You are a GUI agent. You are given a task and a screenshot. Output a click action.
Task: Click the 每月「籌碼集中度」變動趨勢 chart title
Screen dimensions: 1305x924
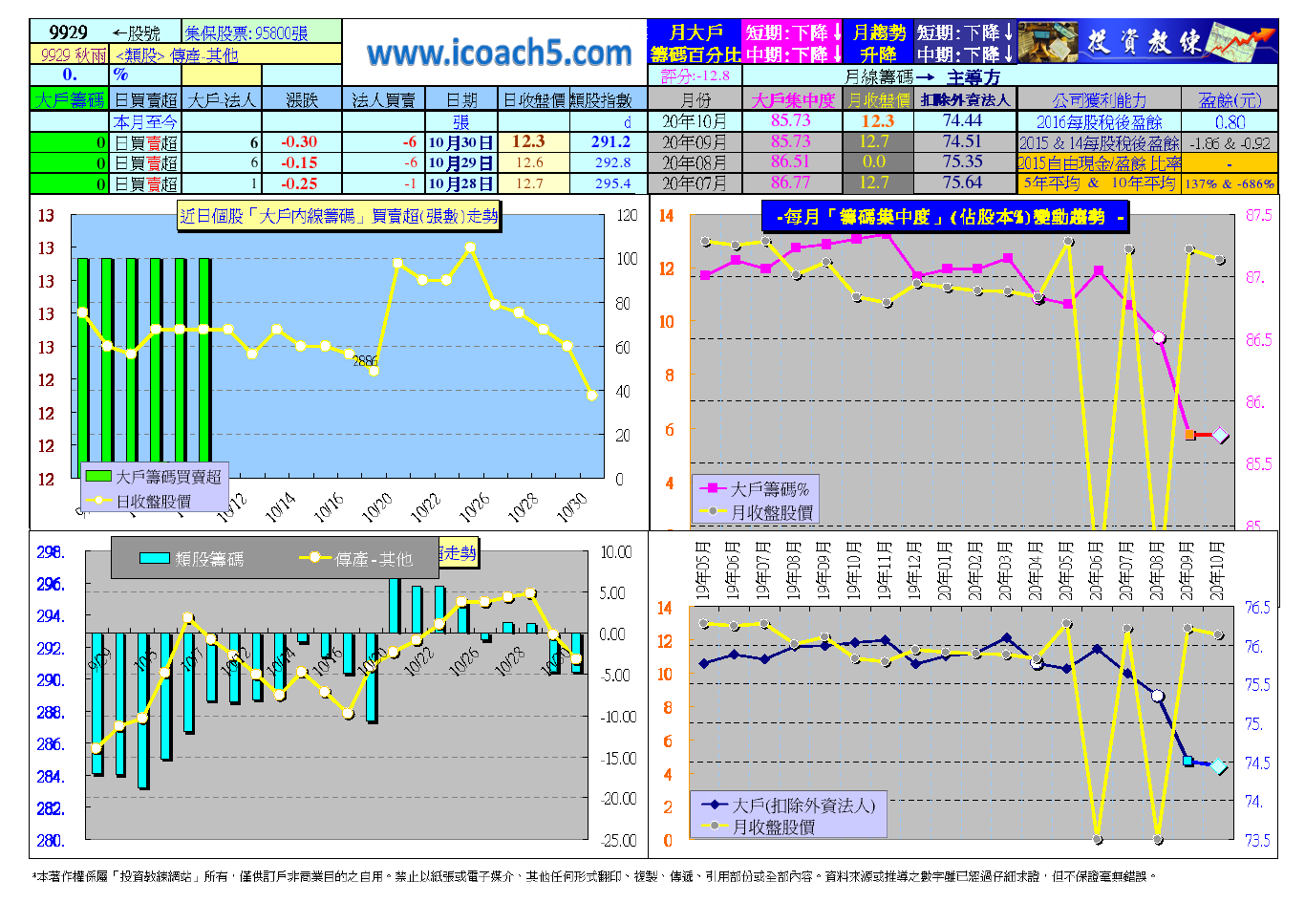[x=945, y=217]
